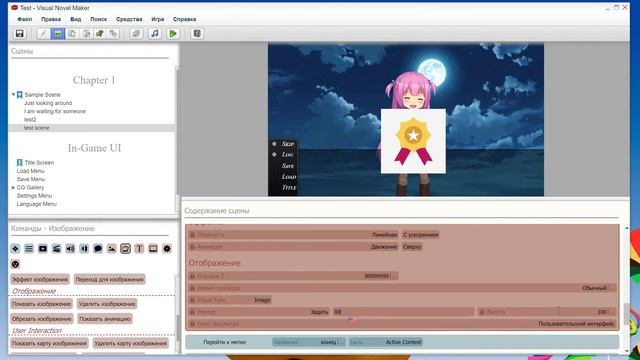Select the gear command category icon
The image size is (640, 360).
pyautogui.click(x=167, y=249)
